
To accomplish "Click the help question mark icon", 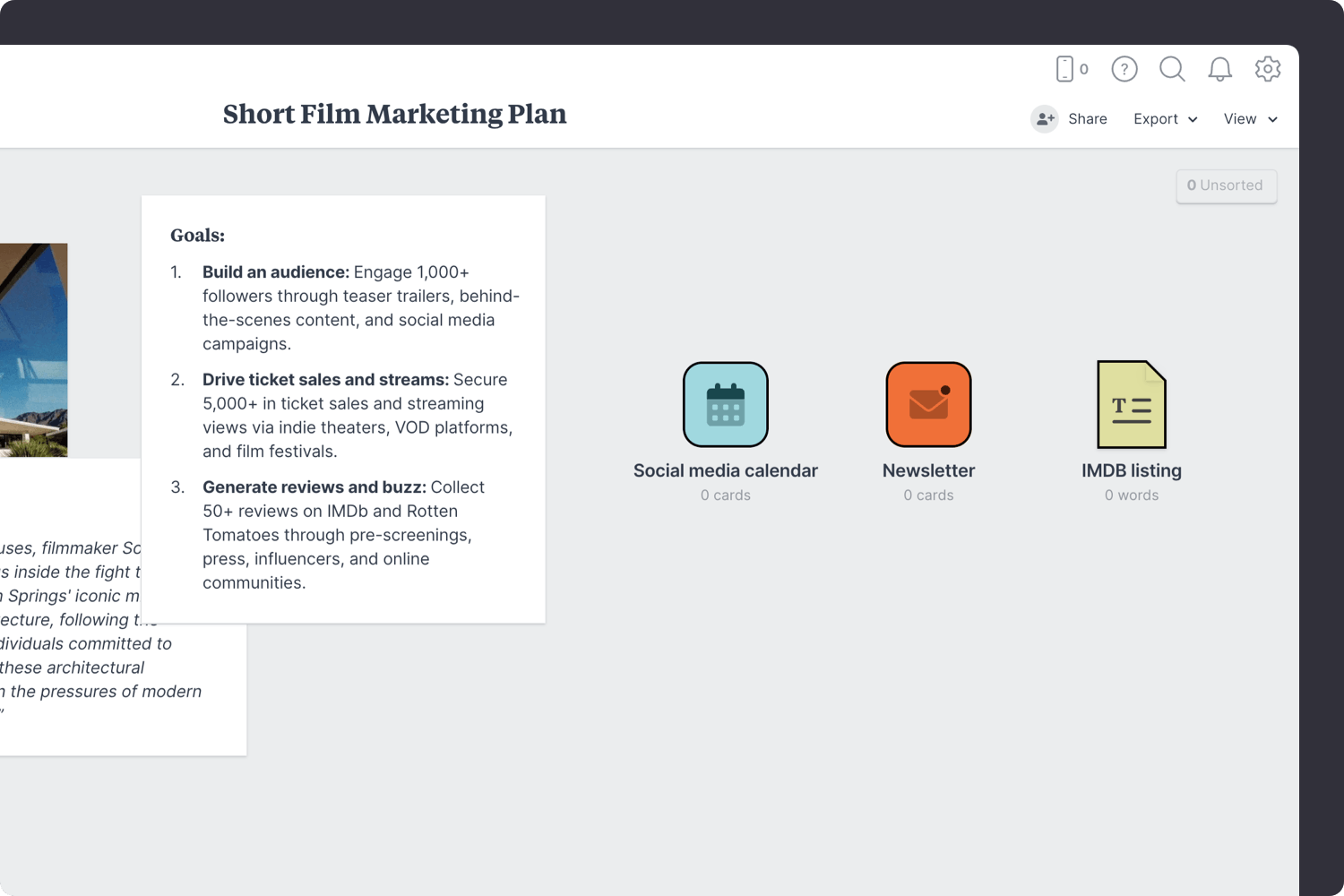I will point(1124,69).
